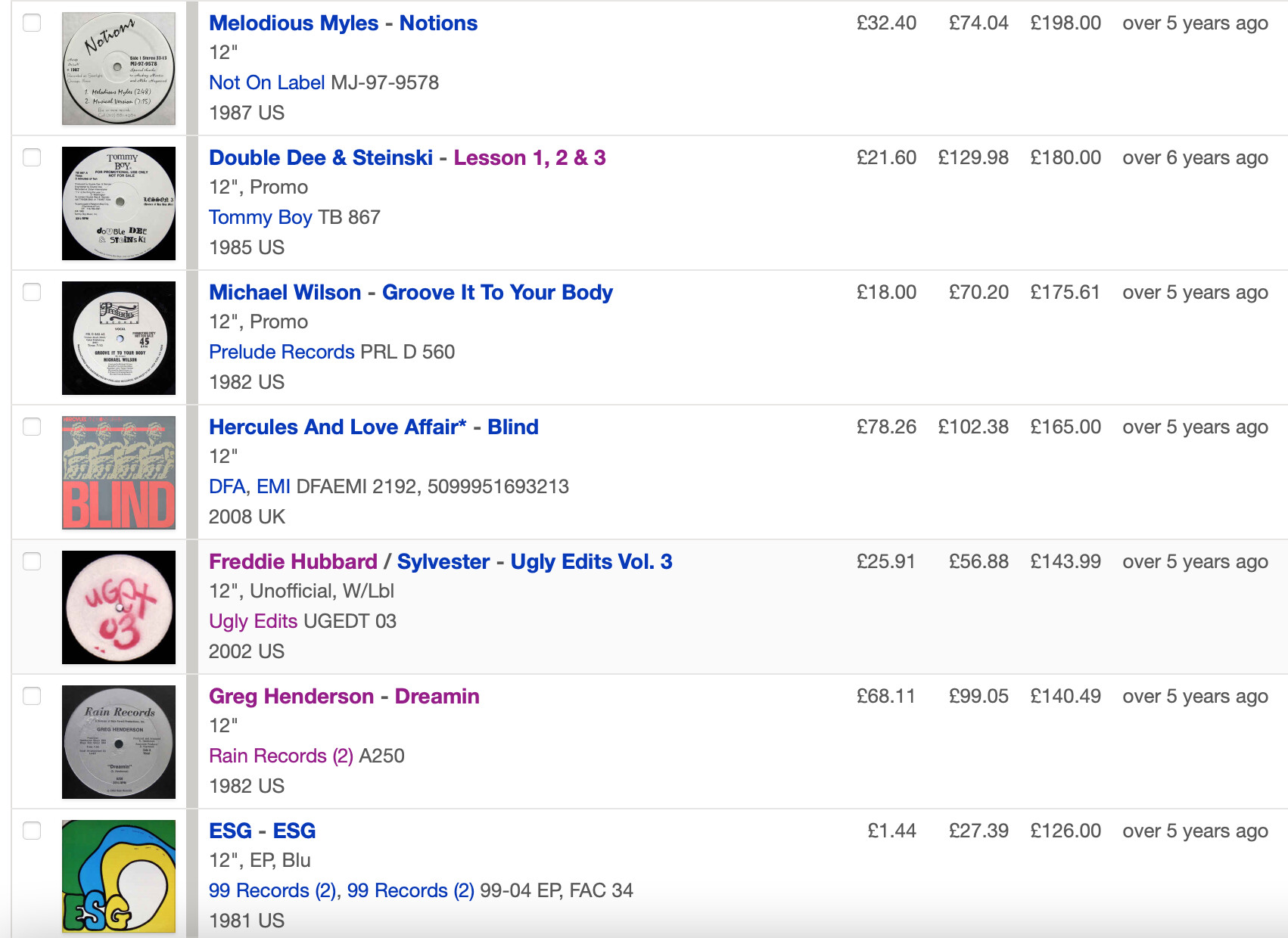View the ESG cover artwork
The height and width of the screenshot is (938, 1288).
(119, 877)
